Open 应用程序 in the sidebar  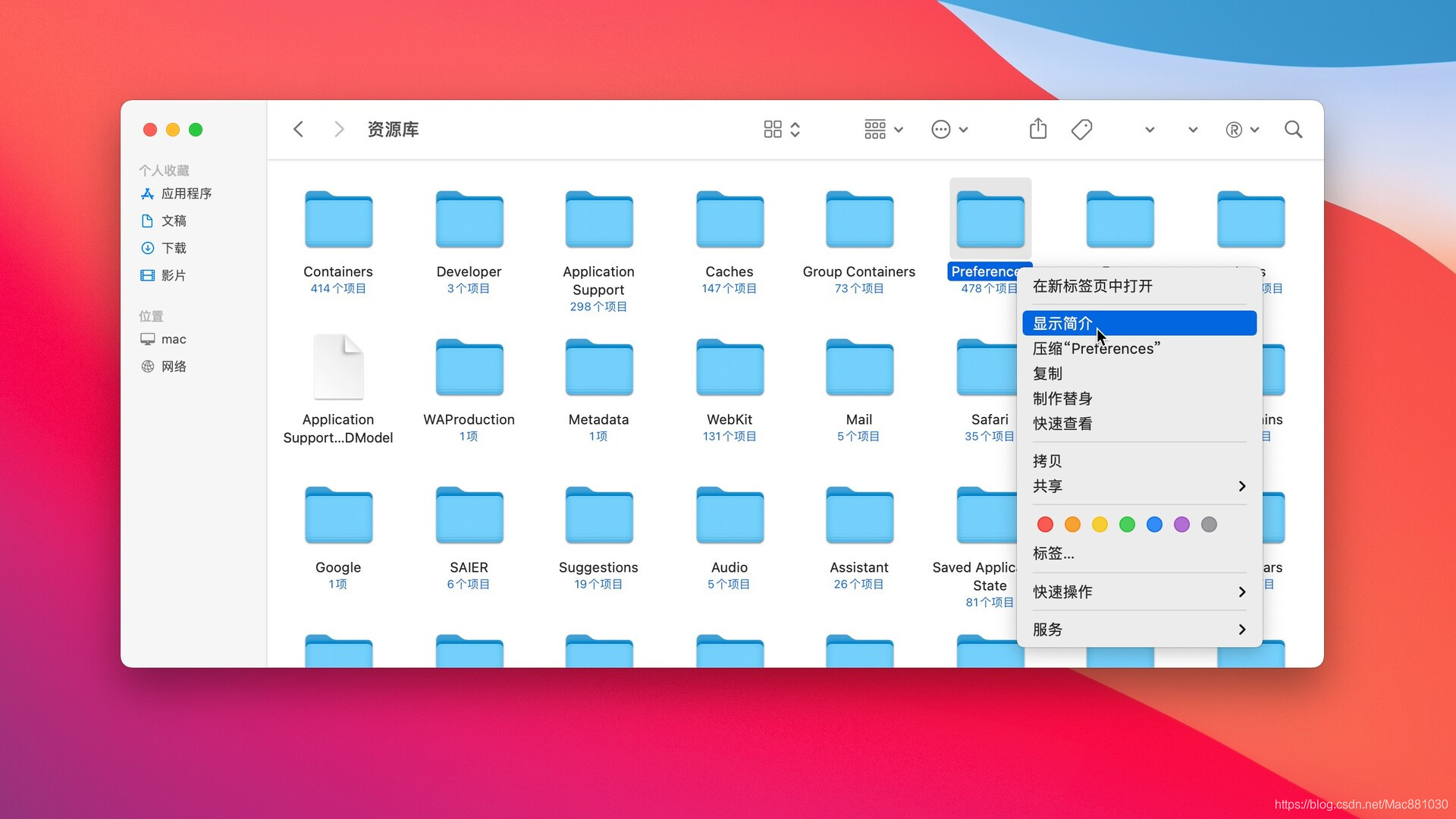[186, 193]
